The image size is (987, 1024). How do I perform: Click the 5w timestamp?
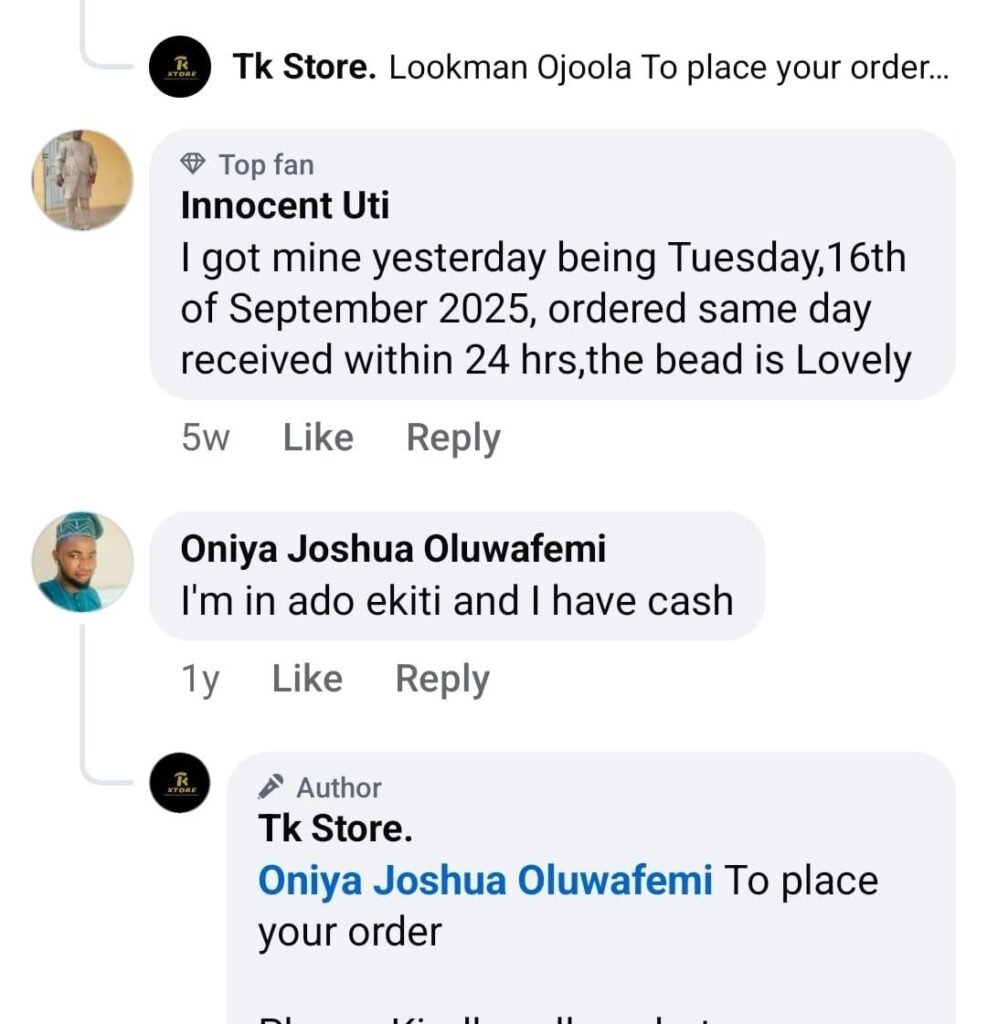coord(205,438)
